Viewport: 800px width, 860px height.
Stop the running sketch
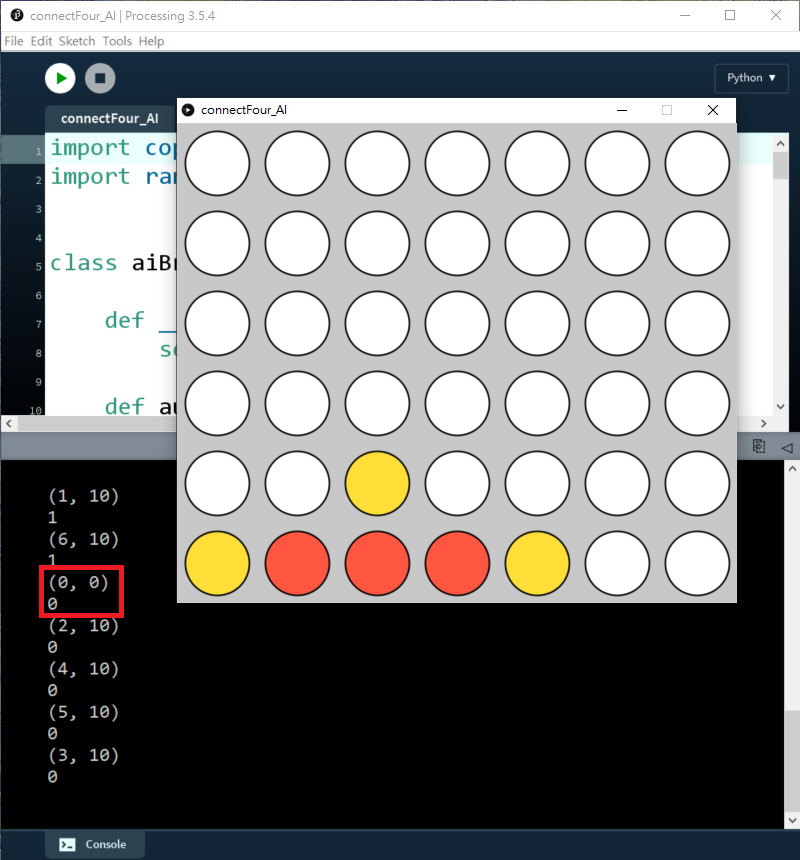click(100, 78)
